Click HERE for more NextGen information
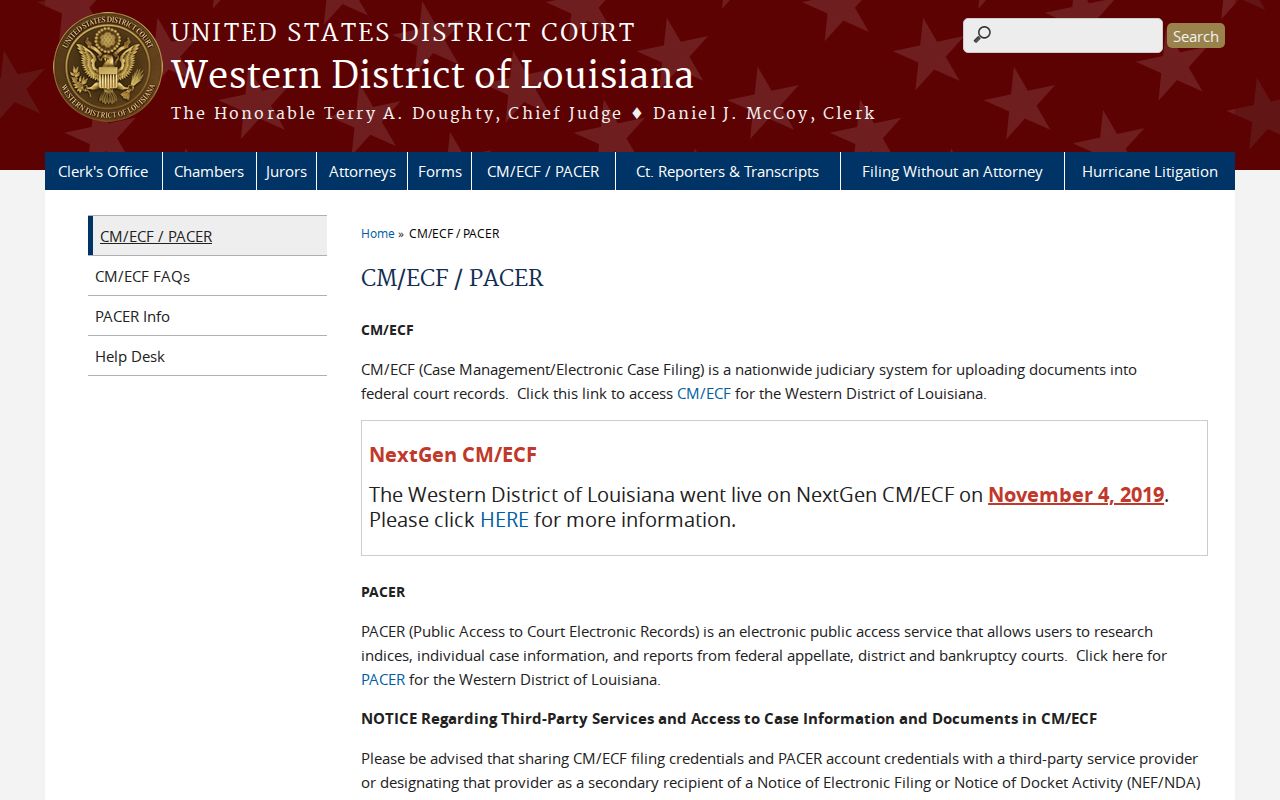The height and width of the screenshot is (800, 1280). (504, 520)
